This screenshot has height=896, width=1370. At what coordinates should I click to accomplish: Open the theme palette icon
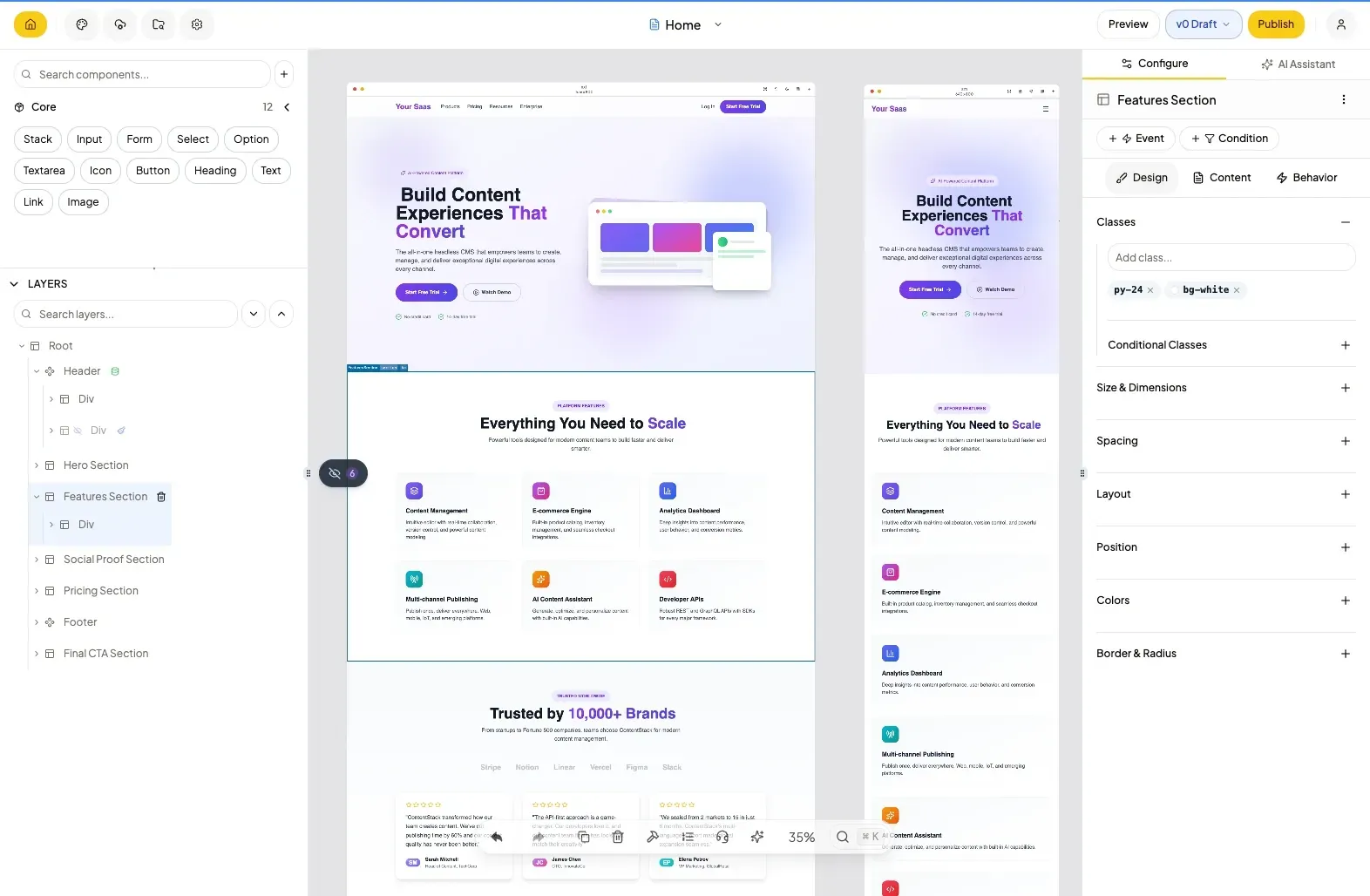82,24
